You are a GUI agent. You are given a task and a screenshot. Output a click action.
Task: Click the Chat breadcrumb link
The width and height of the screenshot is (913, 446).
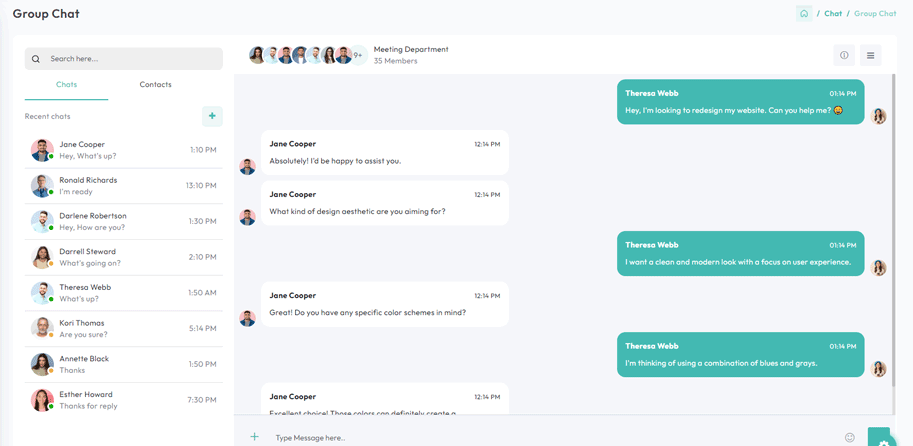[x=833, y=14]
